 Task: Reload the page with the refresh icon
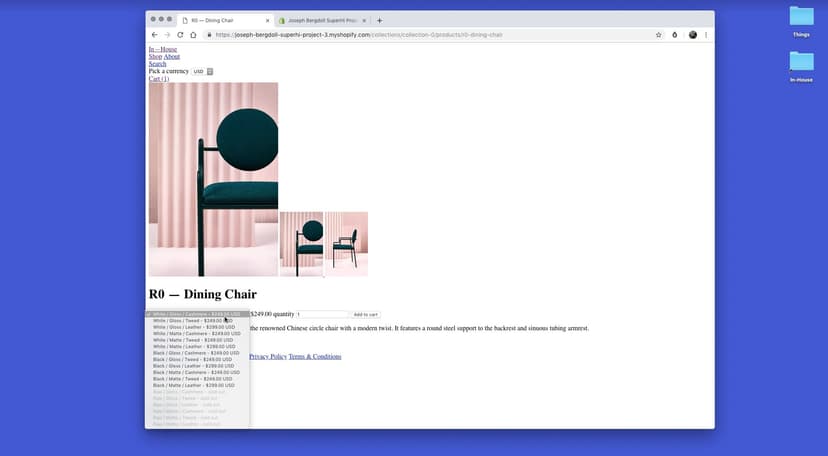coord(180,35)
